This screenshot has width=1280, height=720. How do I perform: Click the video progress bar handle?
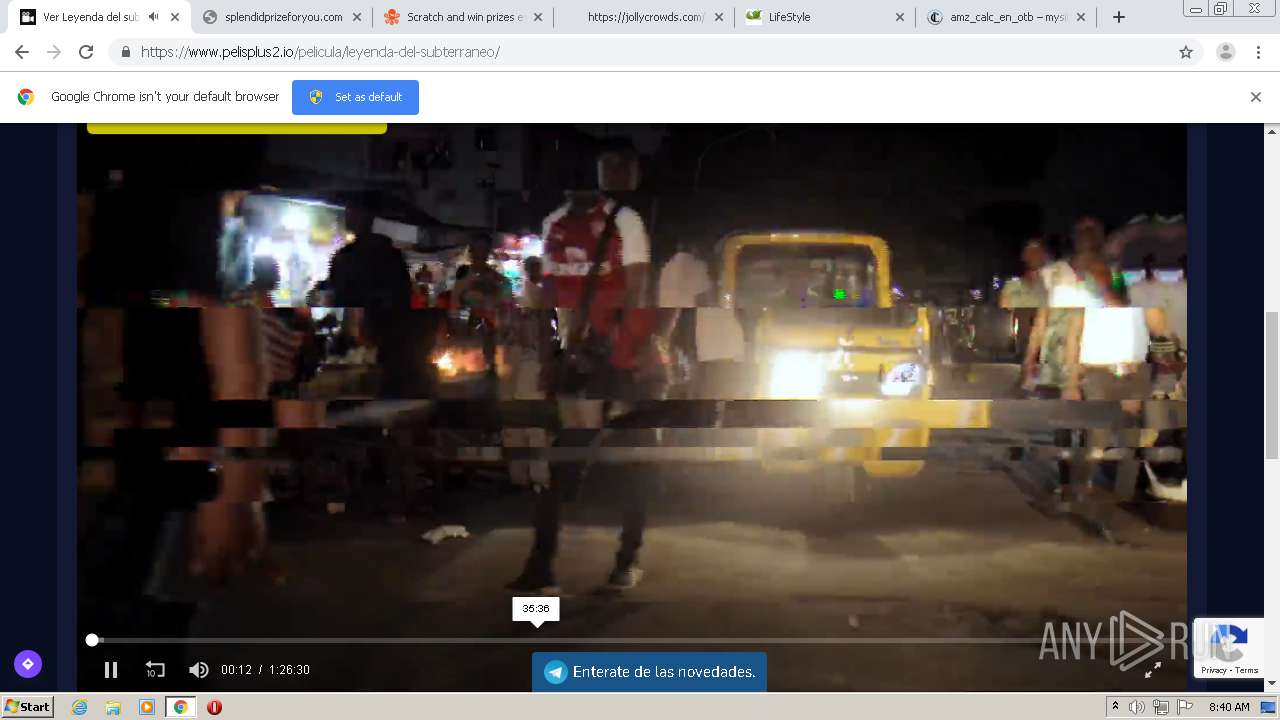tap(92, 640)
